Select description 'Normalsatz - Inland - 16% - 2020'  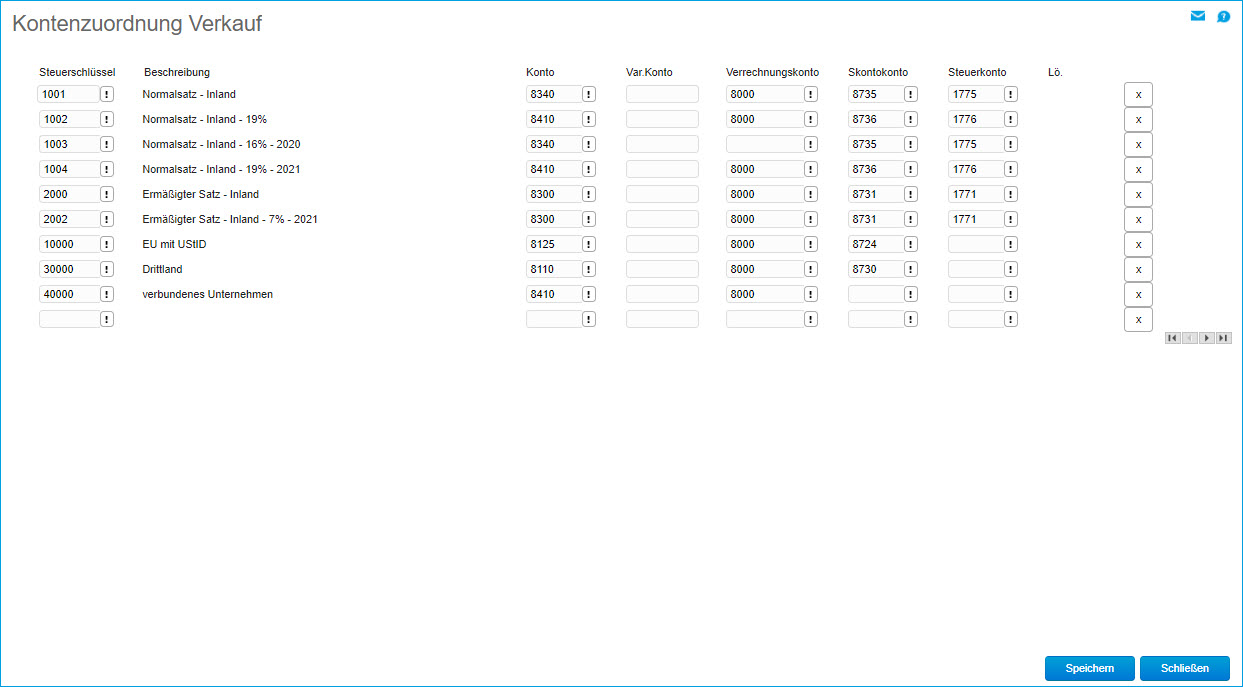[x=221, y=144]
